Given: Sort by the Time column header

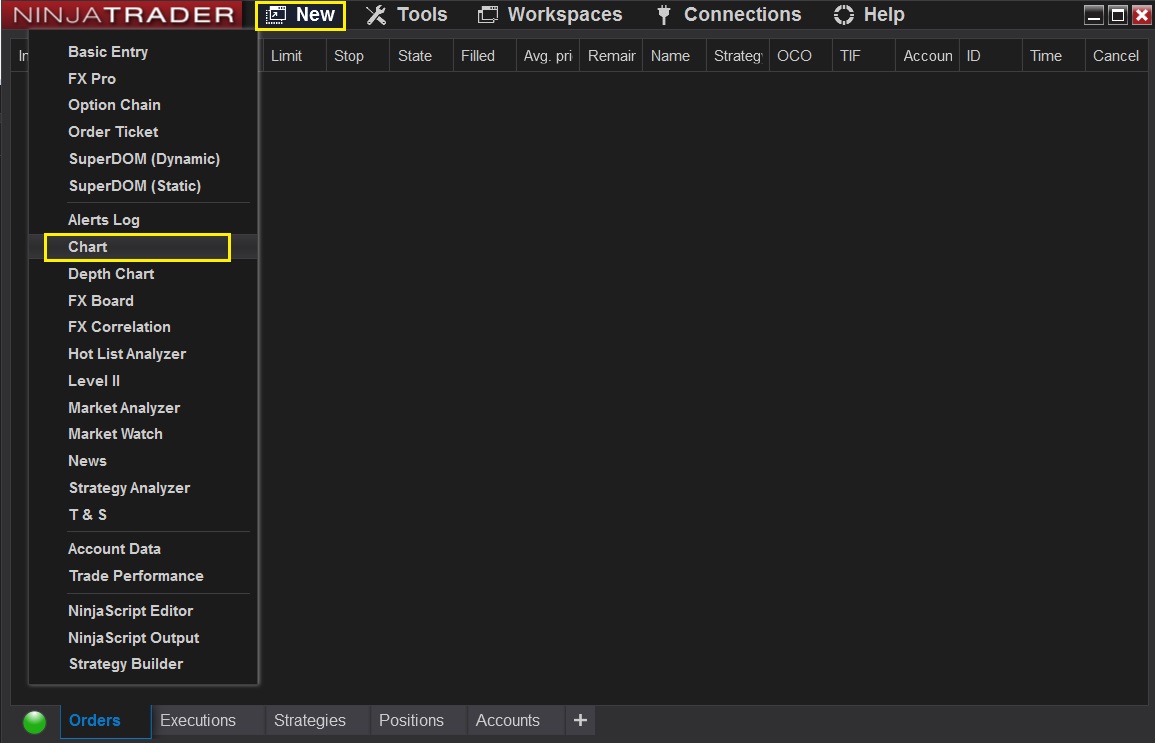Looking at the screenshot, I should [1053, 56].
